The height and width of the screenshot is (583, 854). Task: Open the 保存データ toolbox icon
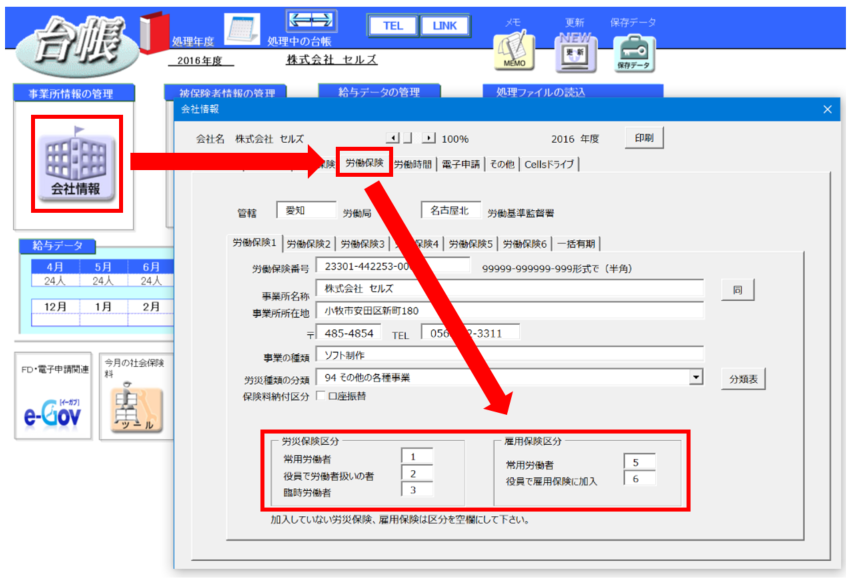point(633,54)
